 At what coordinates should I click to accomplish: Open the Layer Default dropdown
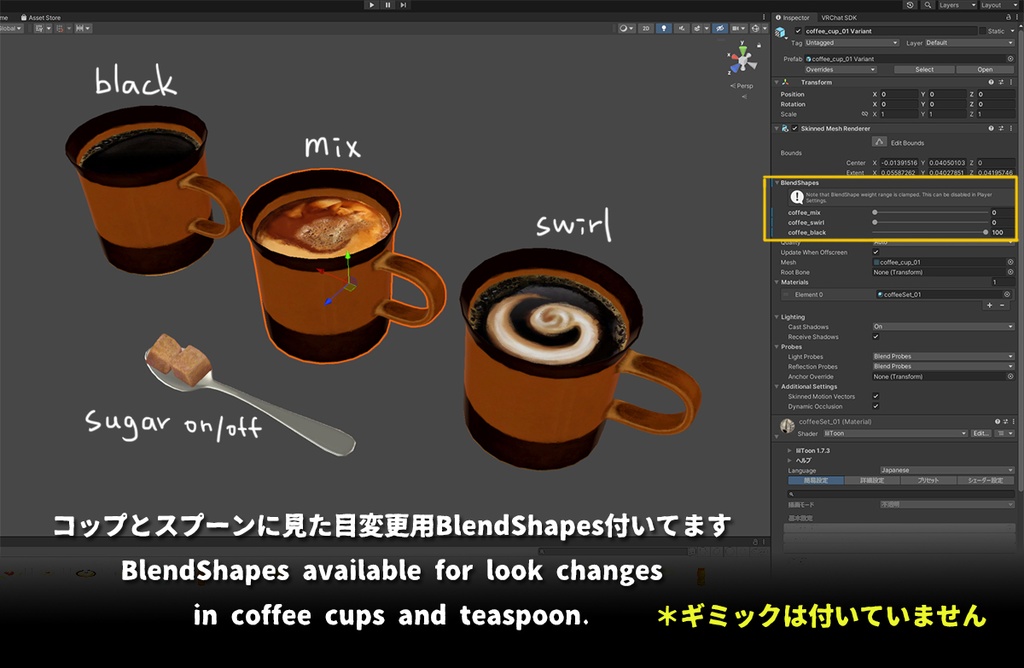coord(968,43)
